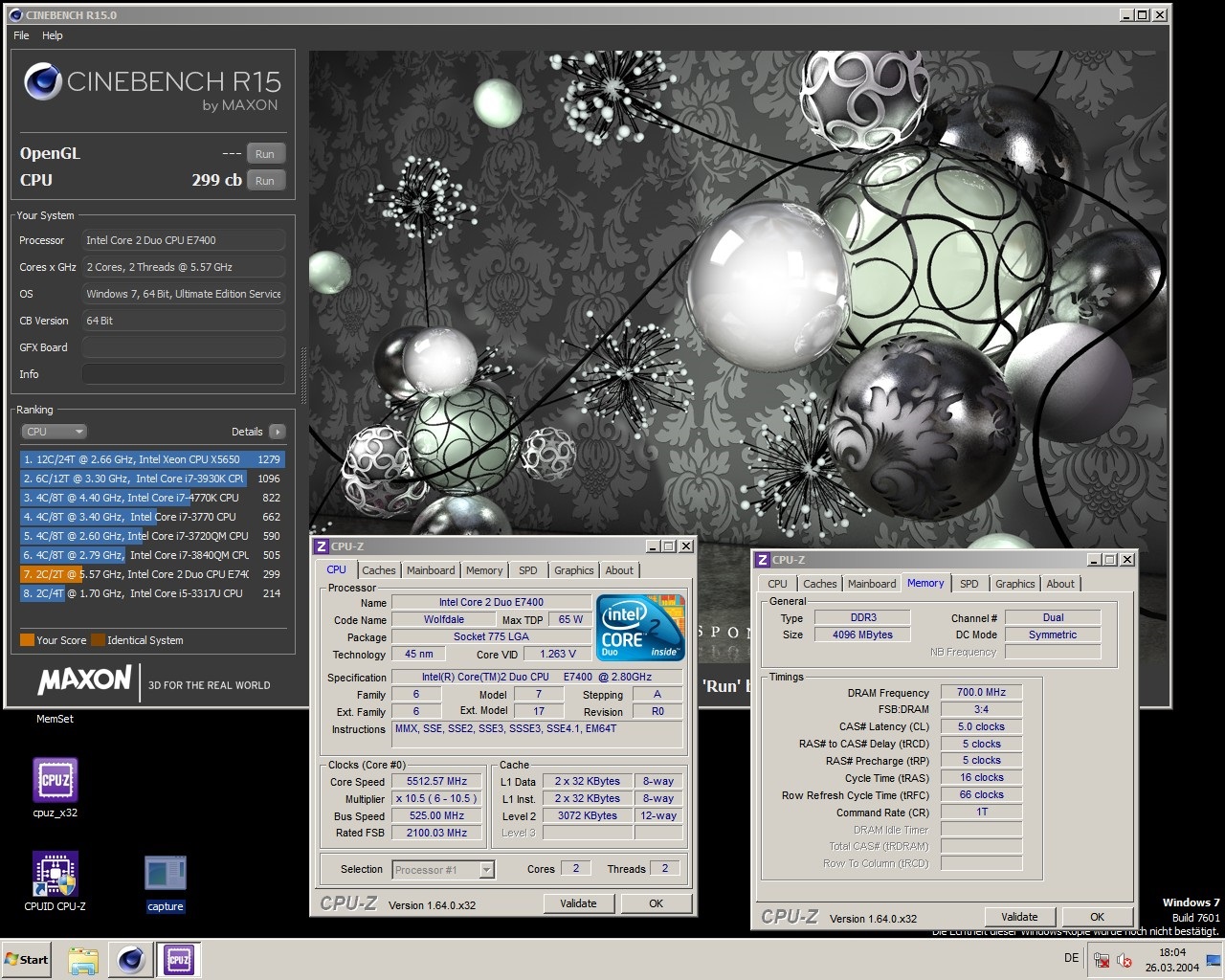The width and height of the screenshot is (1225, 980).
Task: Switch to CPU tab in right CPU-Z window
Action: pos(777,584)
